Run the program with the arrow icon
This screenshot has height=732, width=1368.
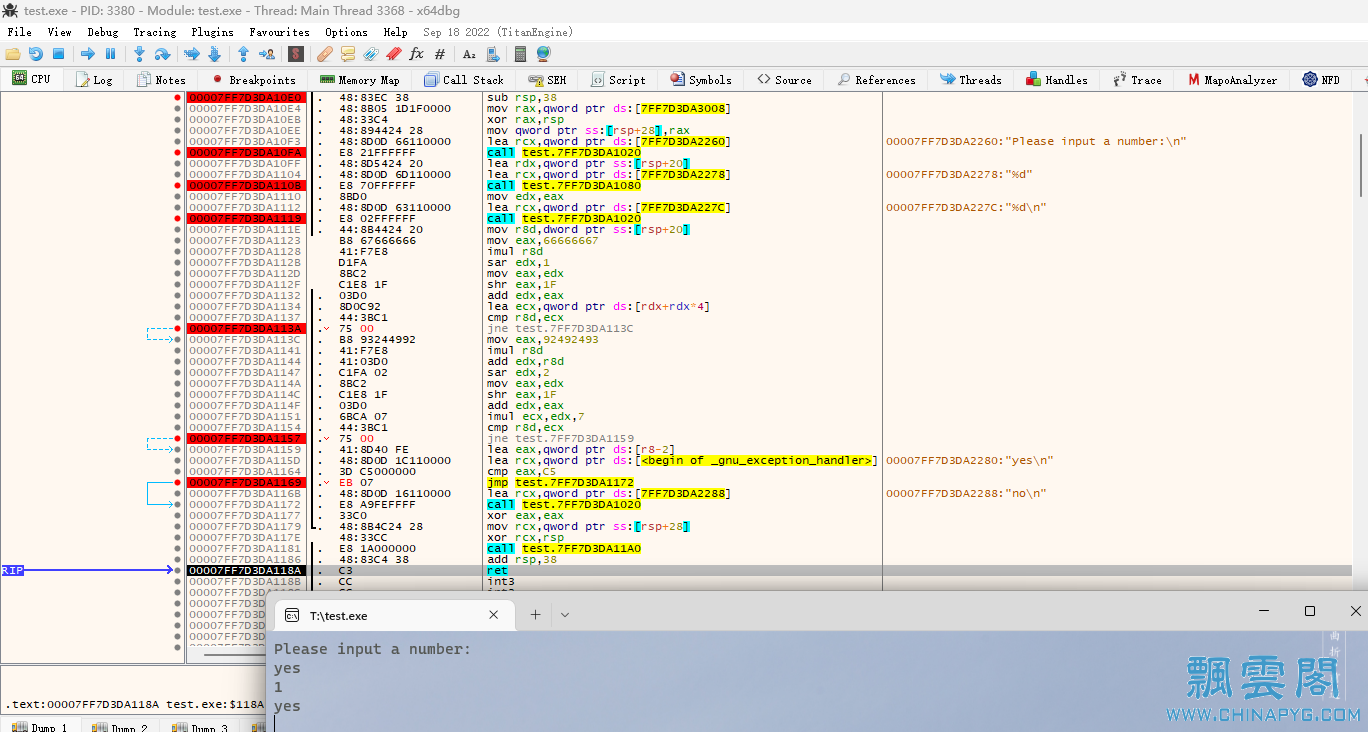tap(88, 54)
